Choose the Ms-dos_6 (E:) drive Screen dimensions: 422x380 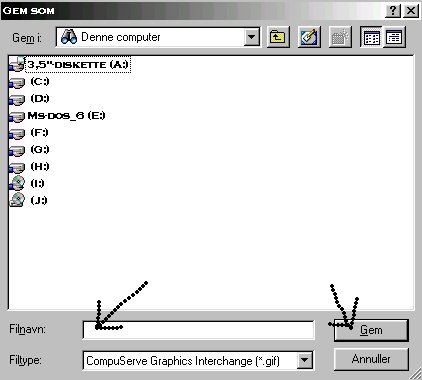click(x=57, y=116)
